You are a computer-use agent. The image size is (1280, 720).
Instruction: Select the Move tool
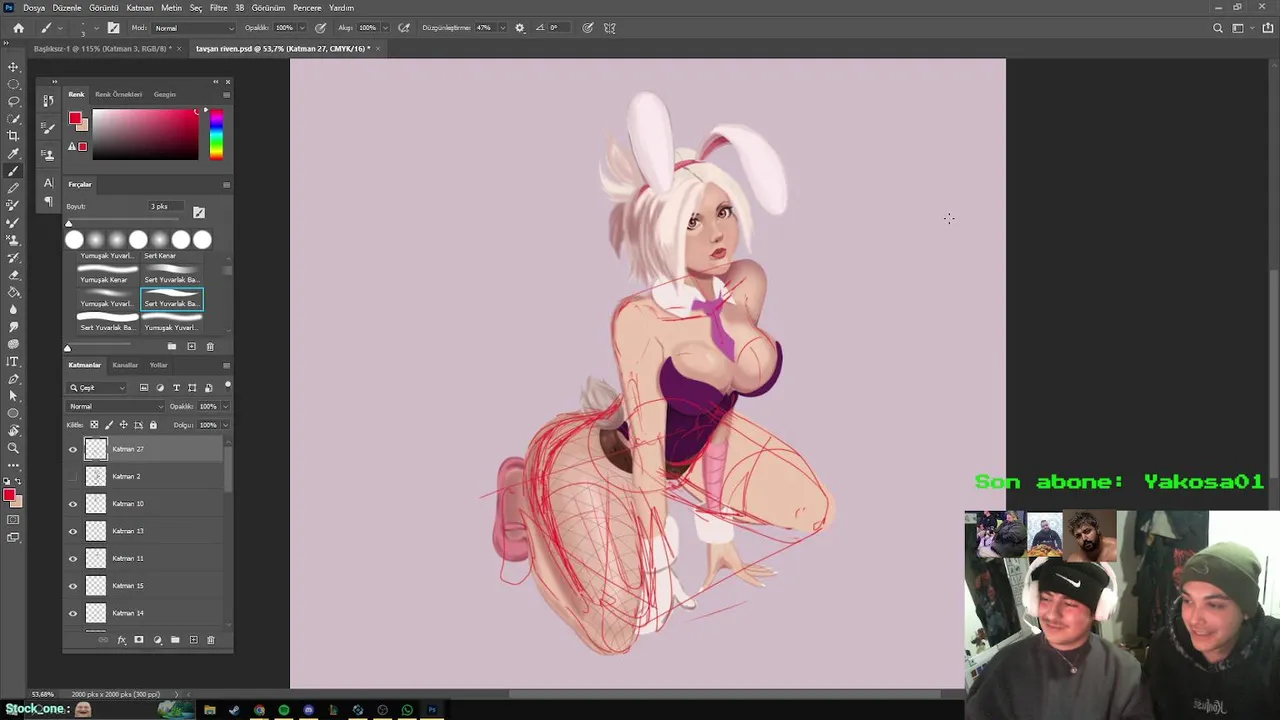[x=13, y=67]
